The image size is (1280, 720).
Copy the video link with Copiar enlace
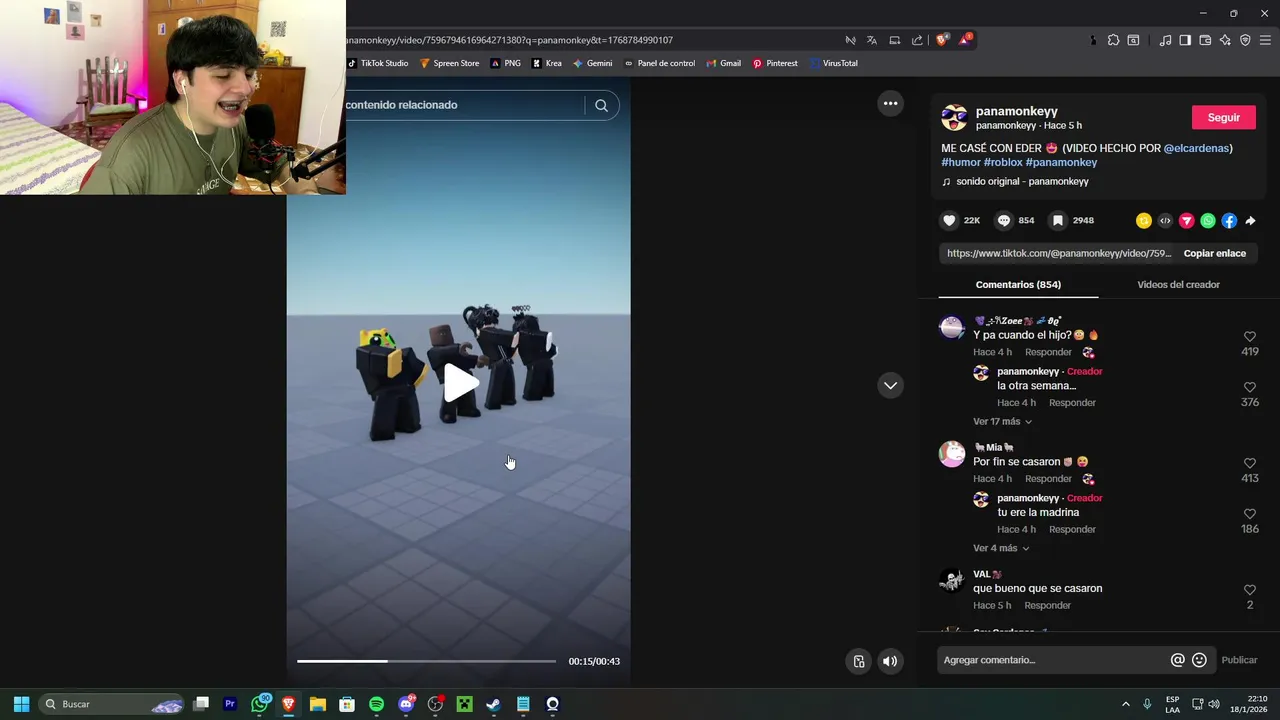tap(1214, 253)
